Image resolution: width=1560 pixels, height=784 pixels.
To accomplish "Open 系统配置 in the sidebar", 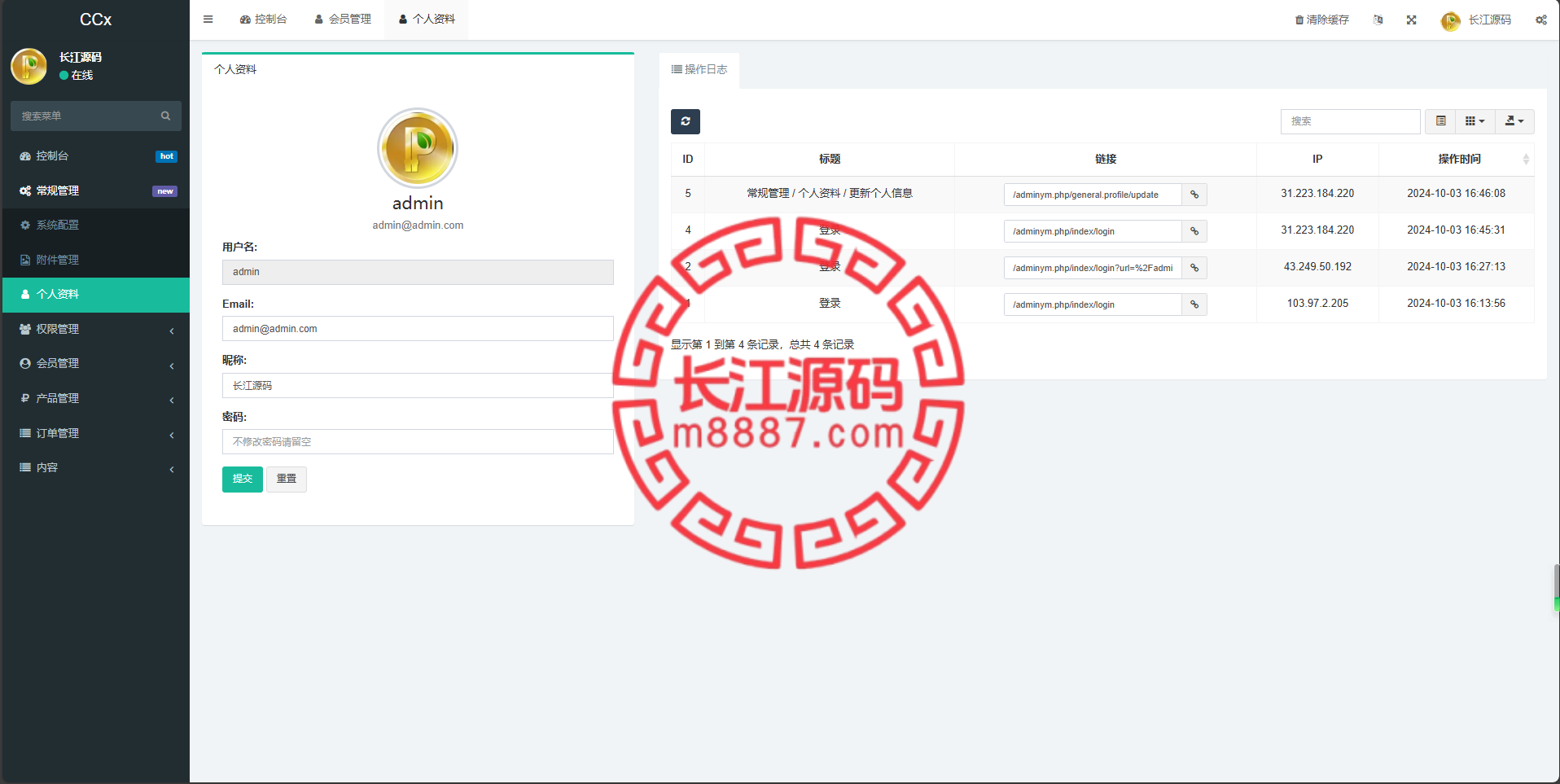I will pos(96,225).
